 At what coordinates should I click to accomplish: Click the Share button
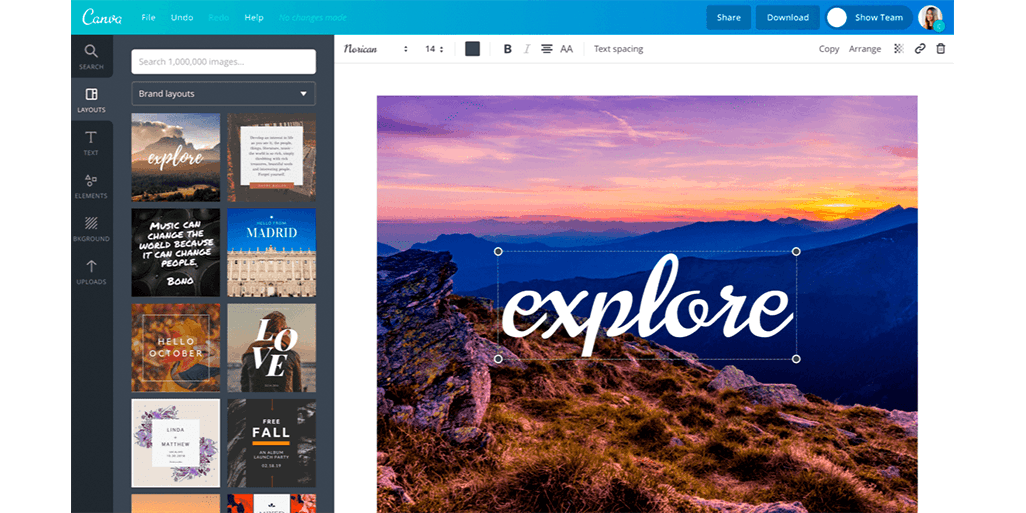pos(729,18)
